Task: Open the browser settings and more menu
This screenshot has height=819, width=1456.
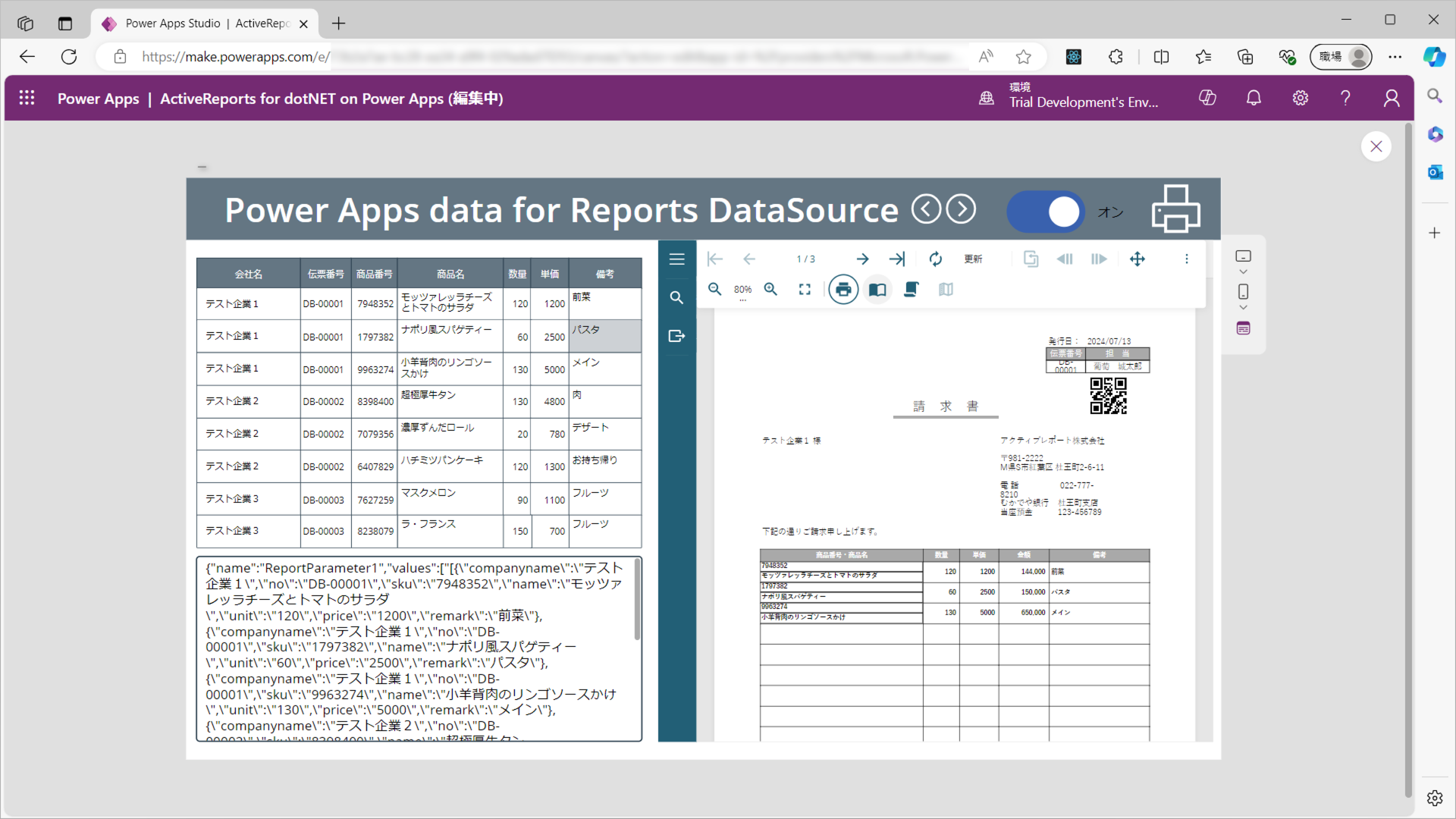Action: pyautogui.click(x=1395, y=56)
